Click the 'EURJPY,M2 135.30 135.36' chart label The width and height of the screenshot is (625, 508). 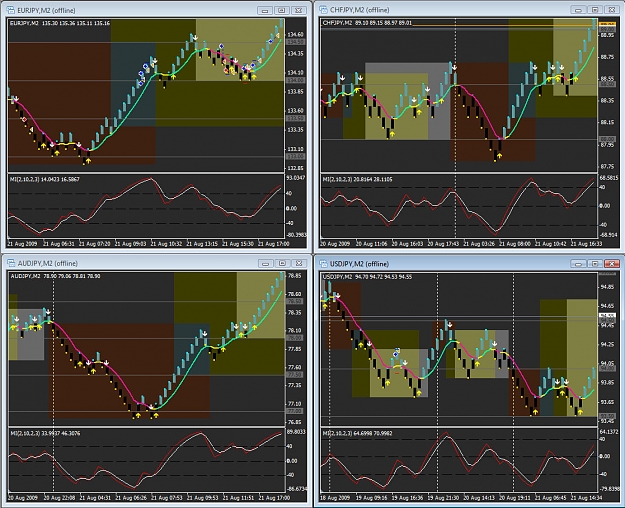60,23
